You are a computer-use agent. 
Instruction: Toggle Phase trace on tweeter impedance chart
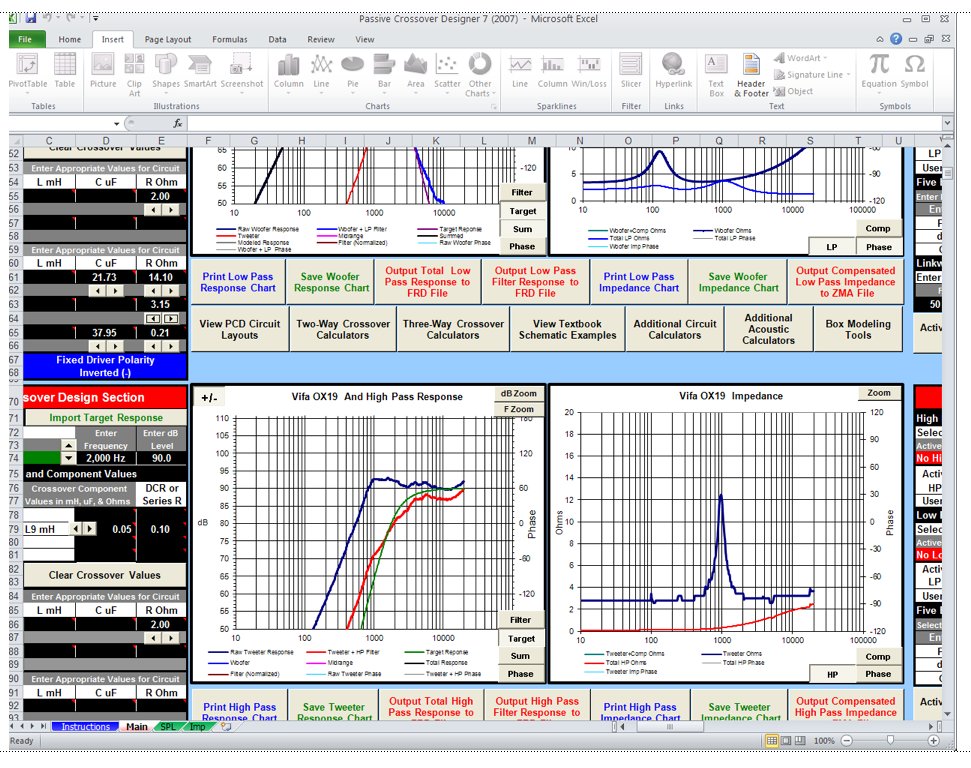[878, 674]
